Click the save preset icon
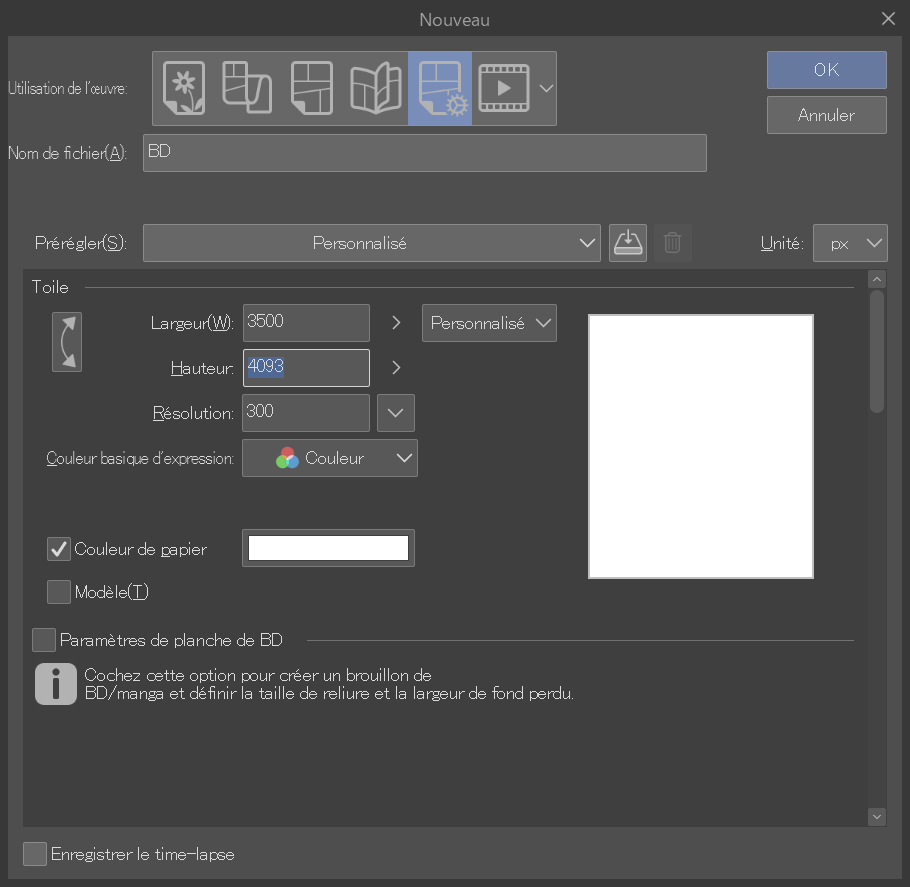The height and width of the screenshot is (887, 910). pos(628,243)
